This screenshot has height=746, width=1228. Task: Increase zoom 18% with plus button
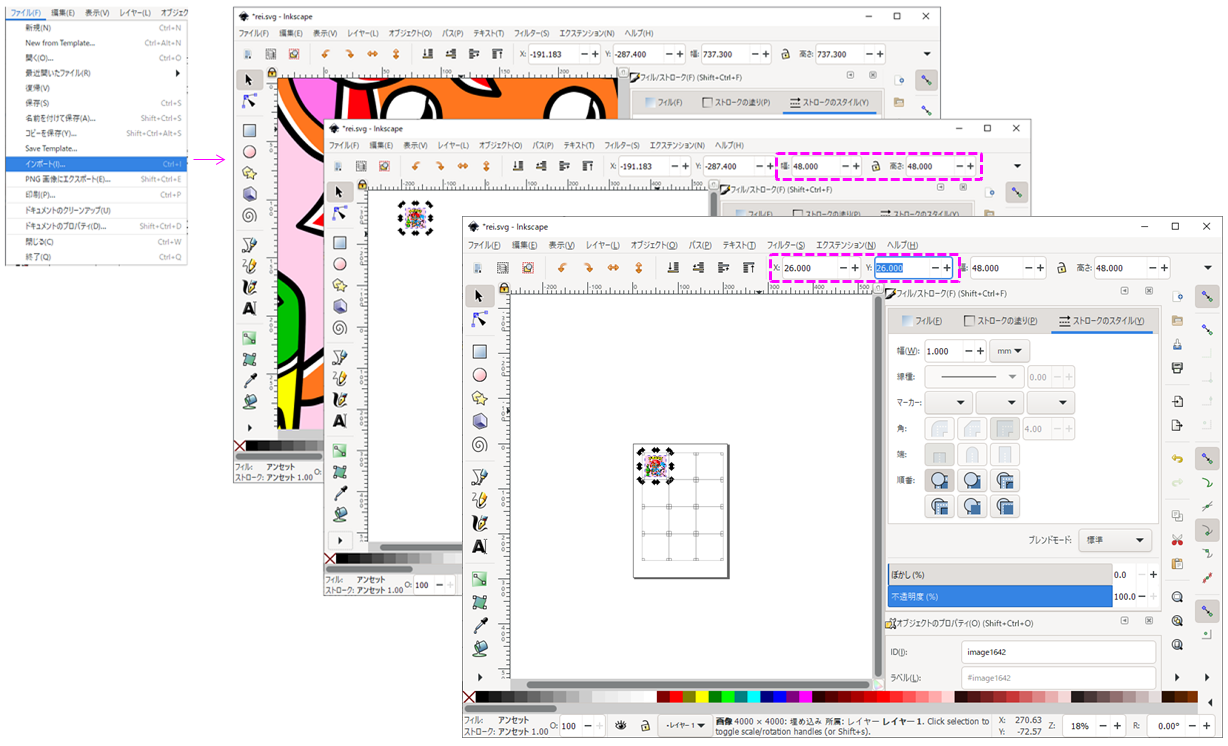click(1117, 725)
